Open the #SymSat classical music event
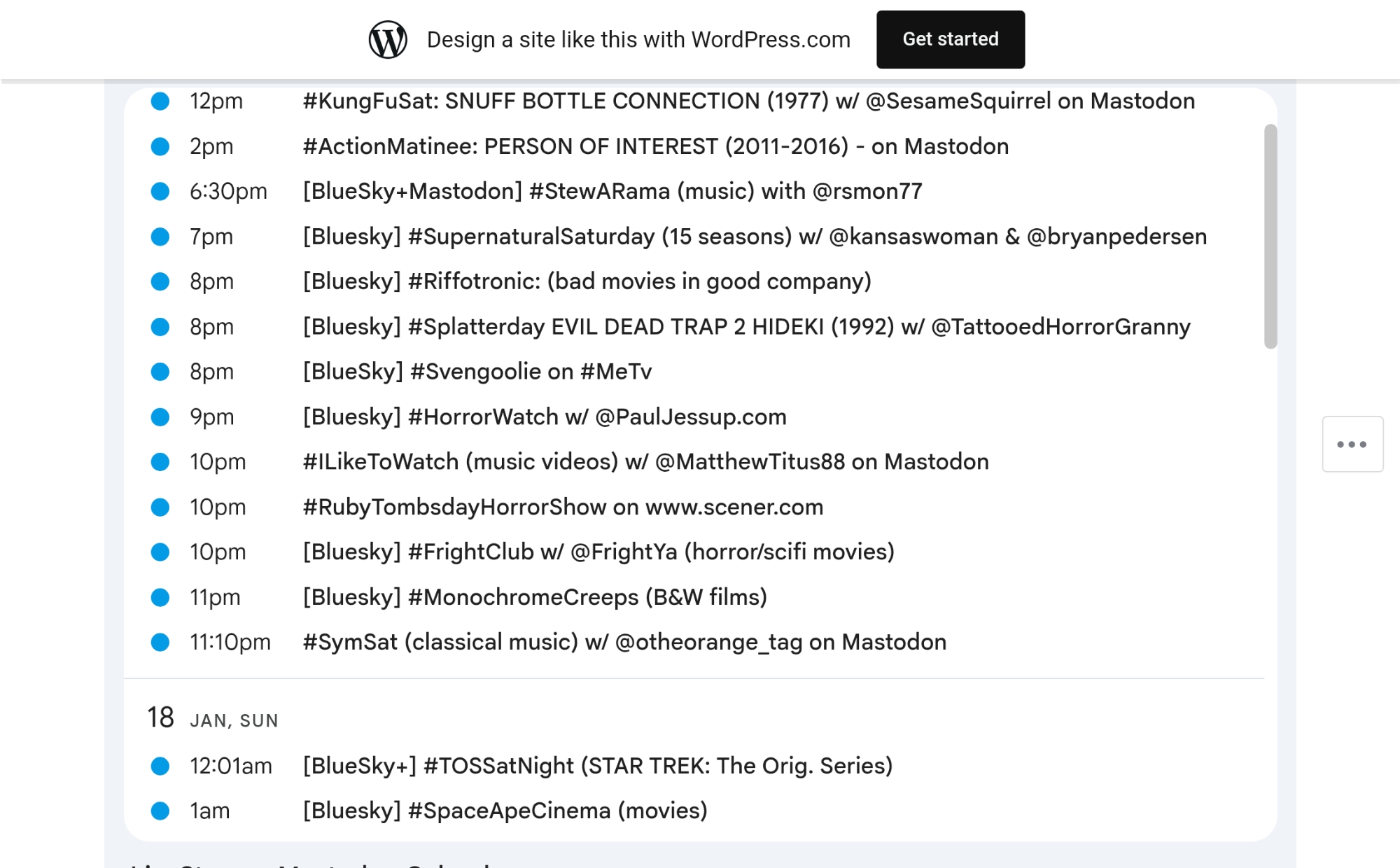Screen dimensions: 1400x868 (624, 643)
